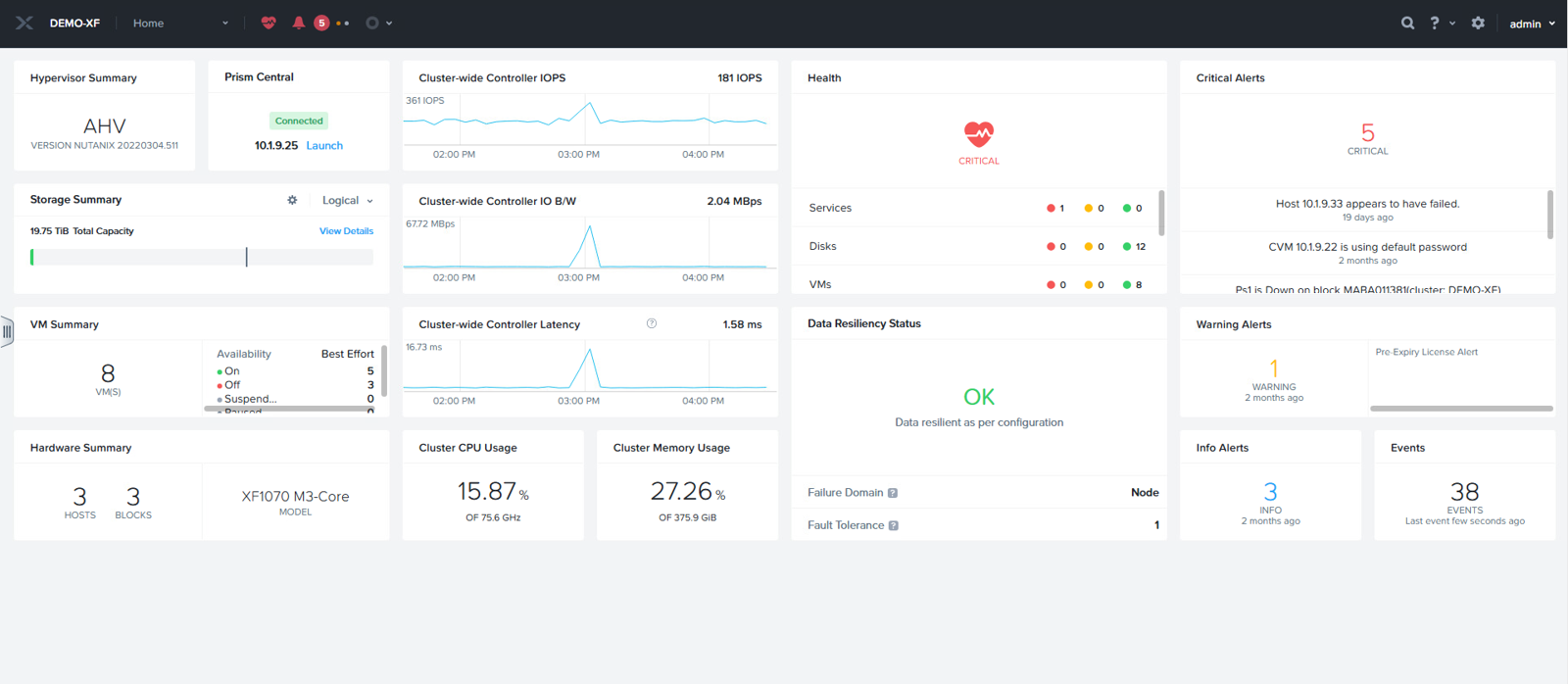The height and width of the screenshot is (684, 1568).
Task: Click the On VMs status row
Action: pyautogui.click(x=295, y=371)
